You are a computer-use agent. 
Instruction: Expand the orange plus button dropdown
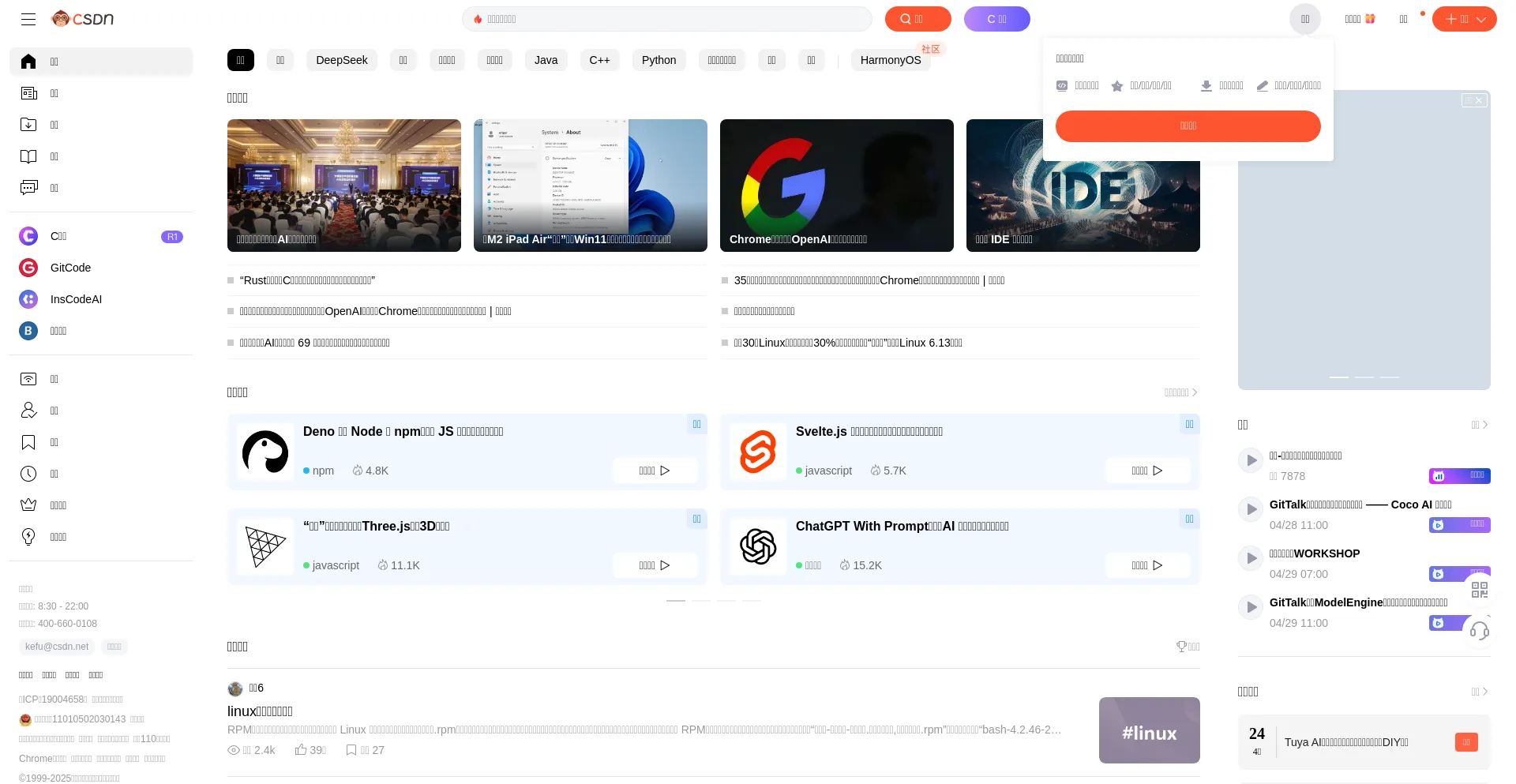(1464, 19)
